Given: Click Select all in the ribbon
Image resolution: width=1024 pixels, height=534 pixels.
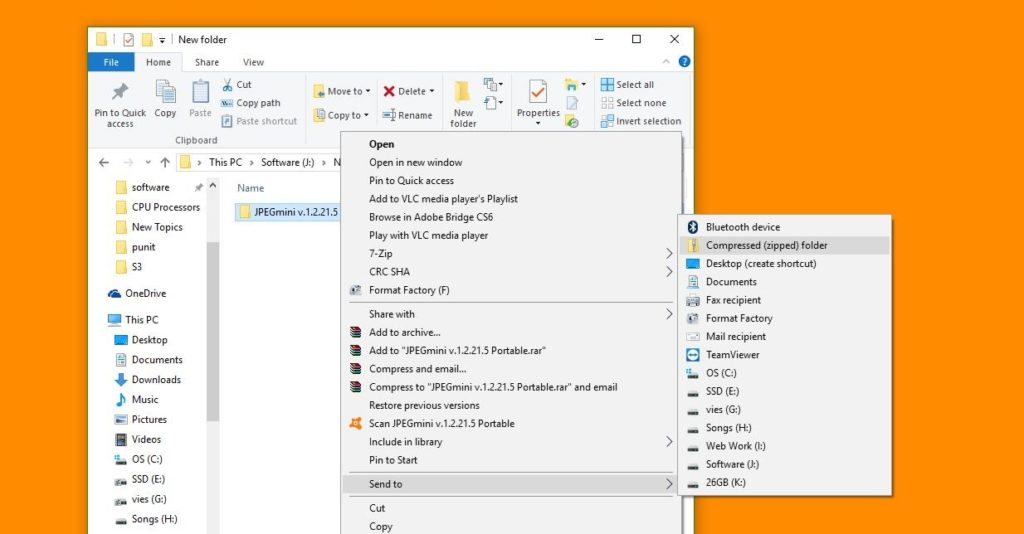Looking at the screenshot, I should click(634, 85).
